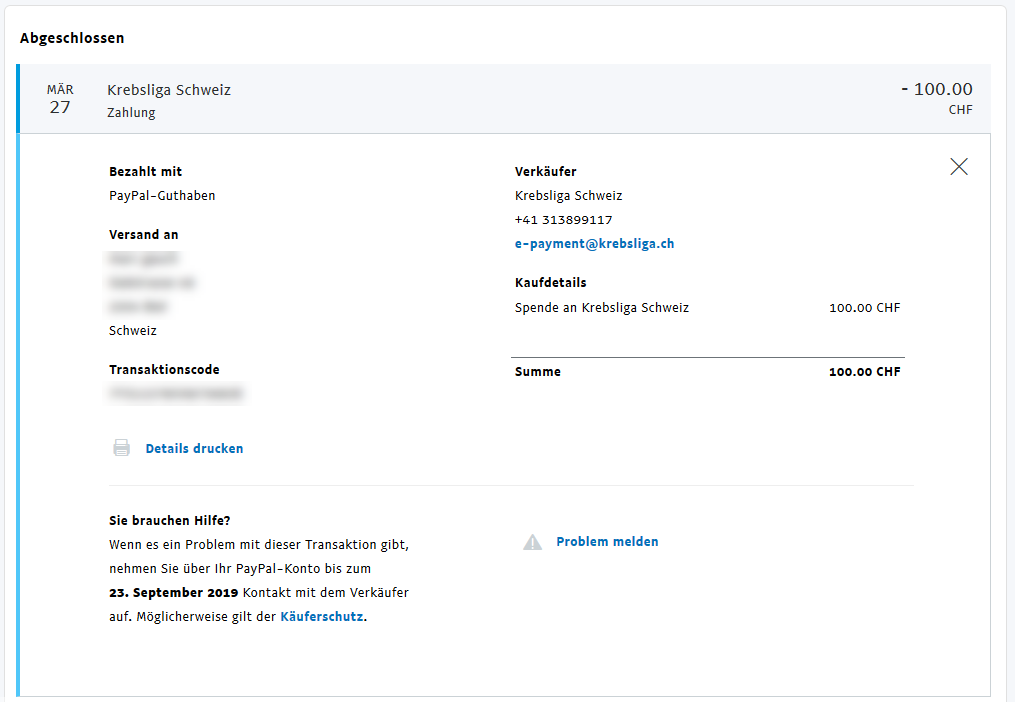This screenshot has height=702, width=1015.
Task: Click the 'Bezahlt mit' label
Action: pos(146,172)
